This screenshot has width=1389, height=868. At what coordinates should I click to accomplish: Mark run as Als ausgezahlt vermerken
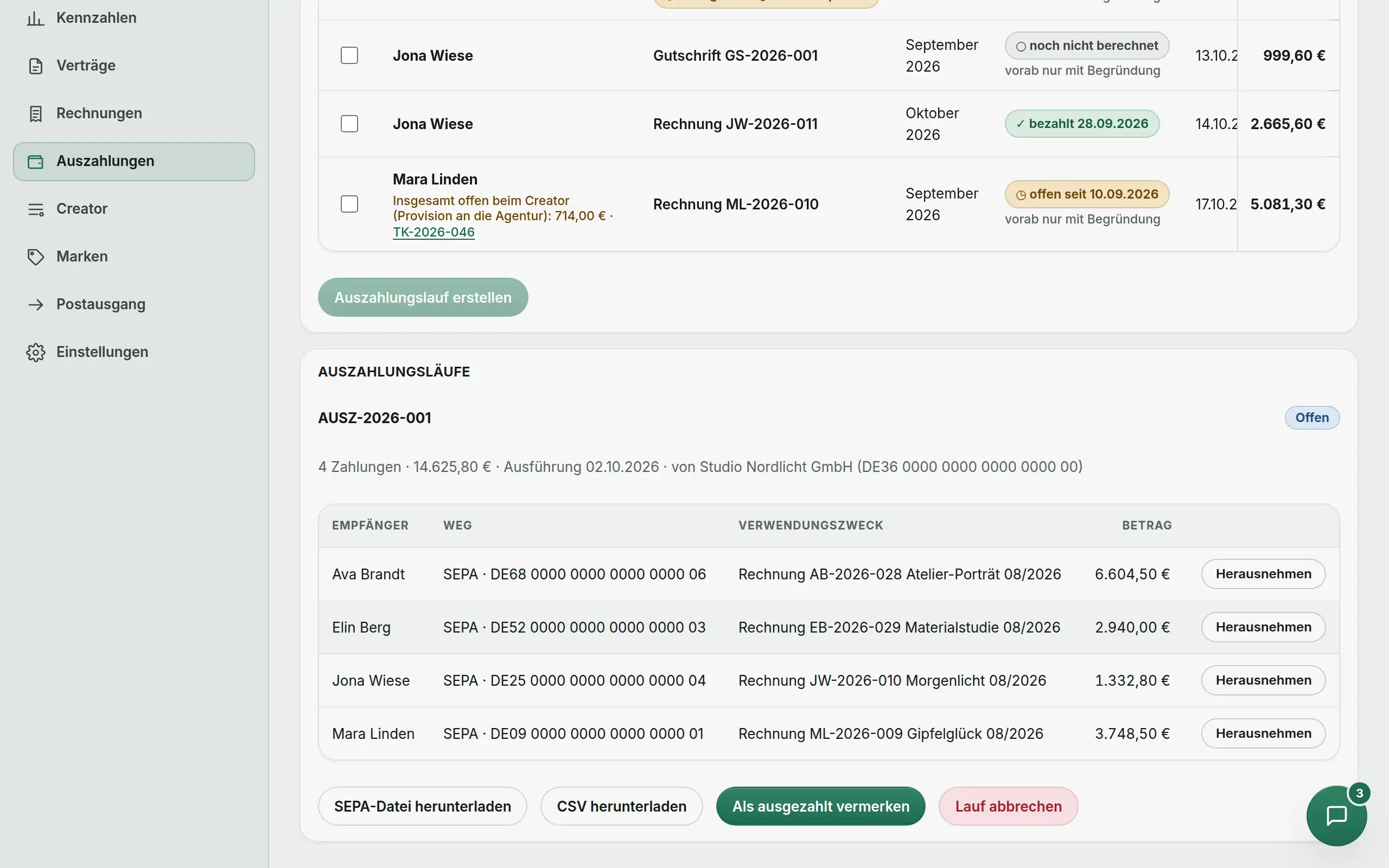820,806
